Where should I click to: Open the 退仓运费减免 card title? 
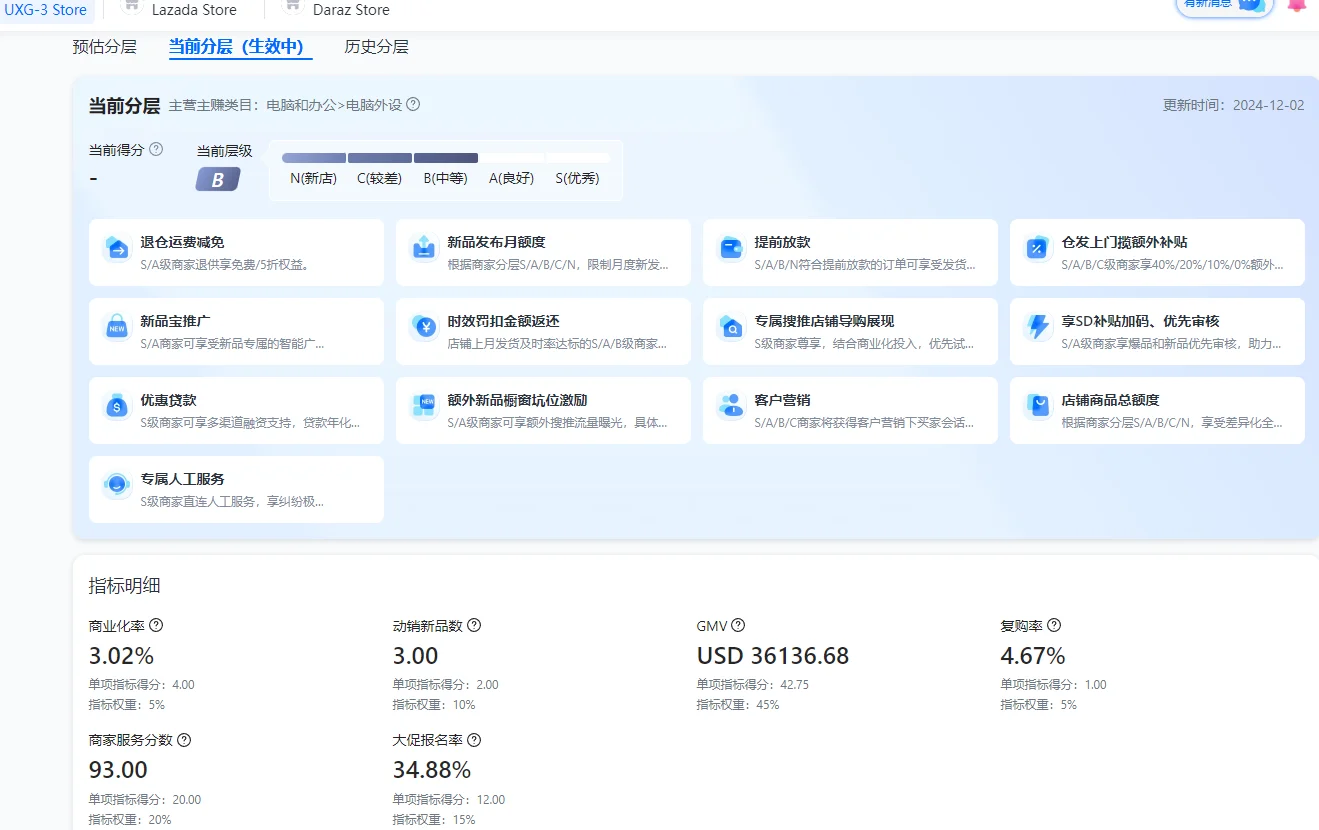(x=182, y=242)
